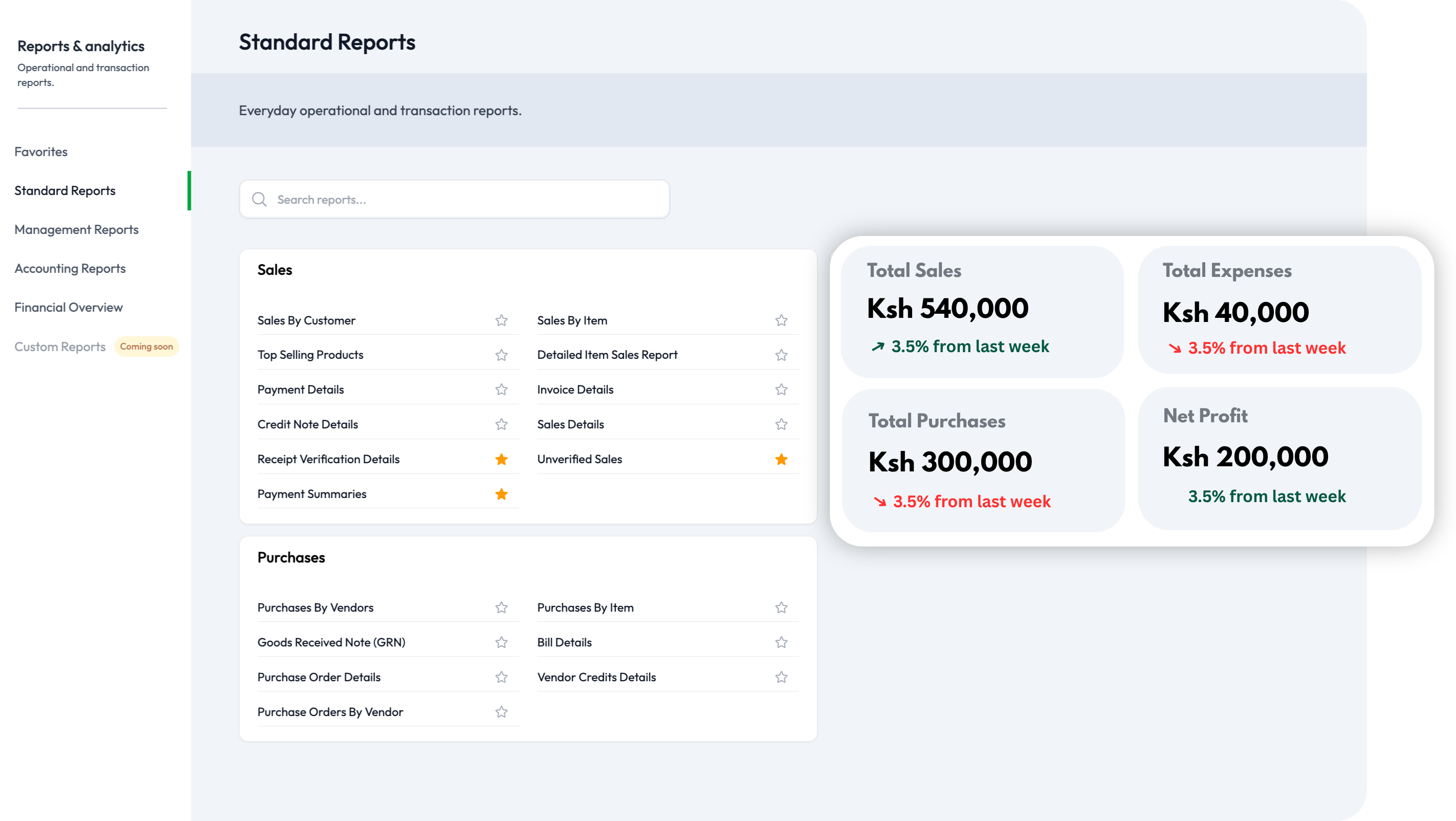Click the Standard Reports page heading
The height and width of the screenshot is (821, 1456).
(327, 42)
